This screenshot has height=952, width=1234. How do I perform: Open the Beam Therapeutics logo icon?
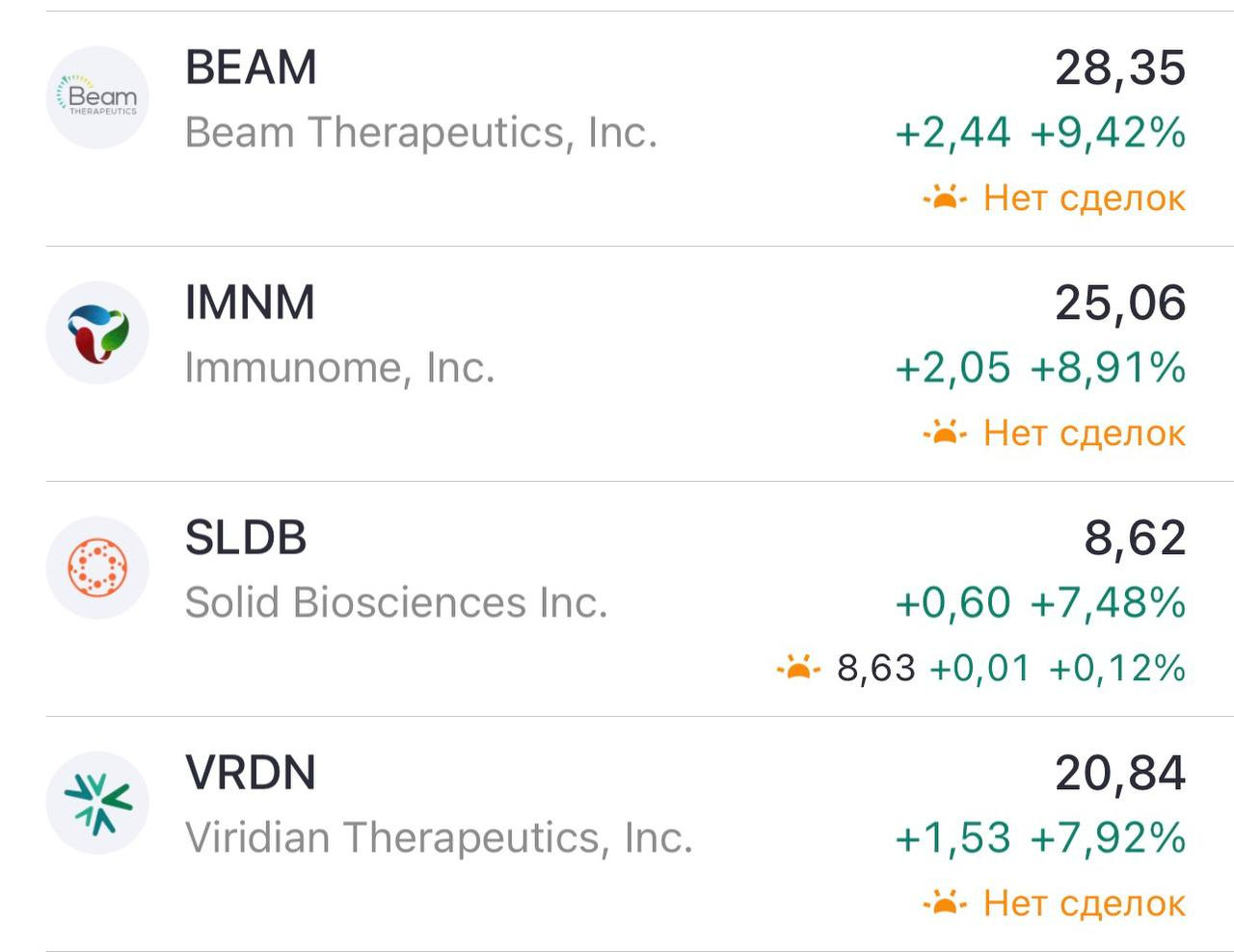(97, 97)
